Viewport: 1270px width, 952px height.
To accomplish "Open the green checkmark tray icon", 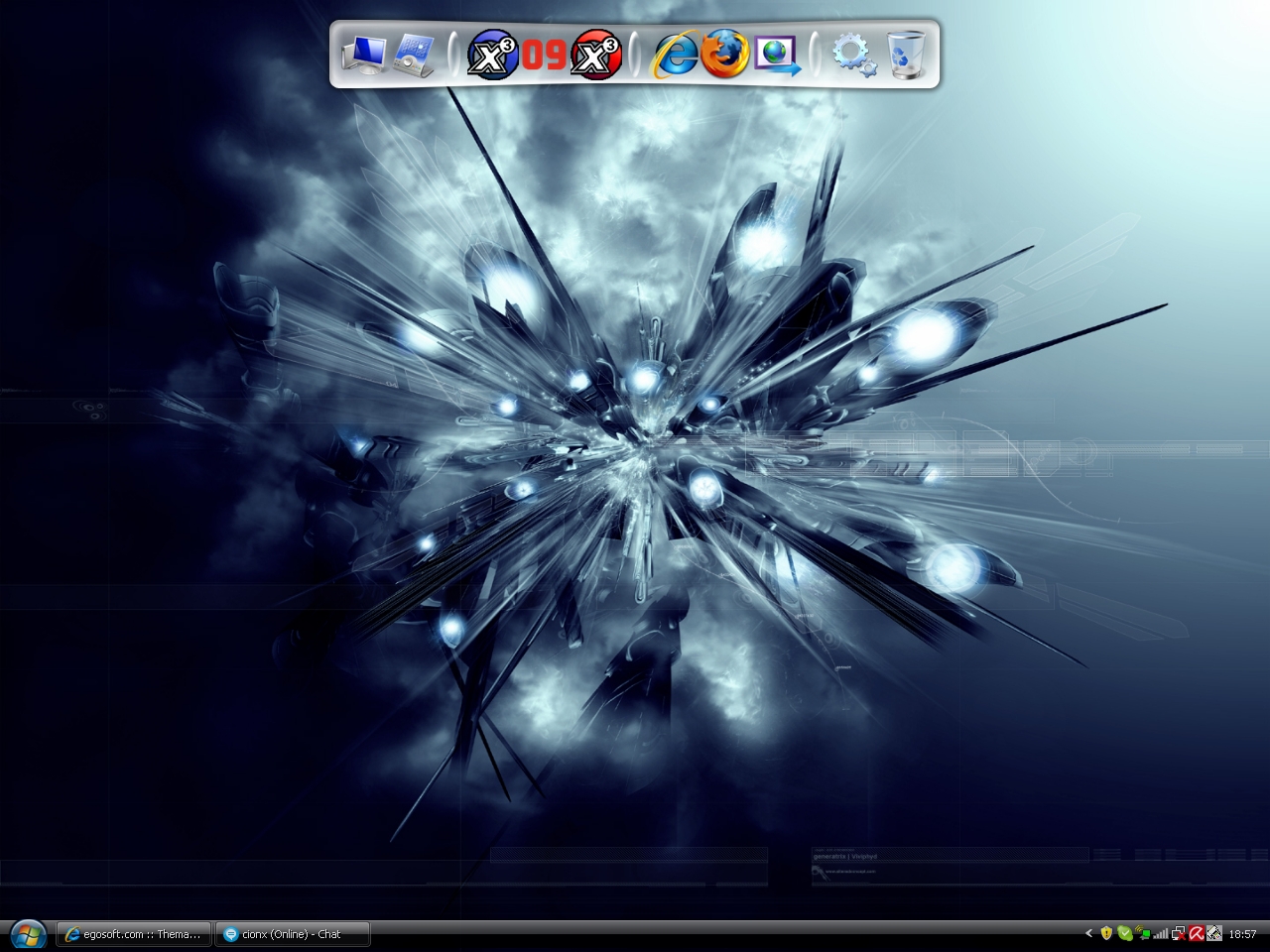I will point(1124,934).
